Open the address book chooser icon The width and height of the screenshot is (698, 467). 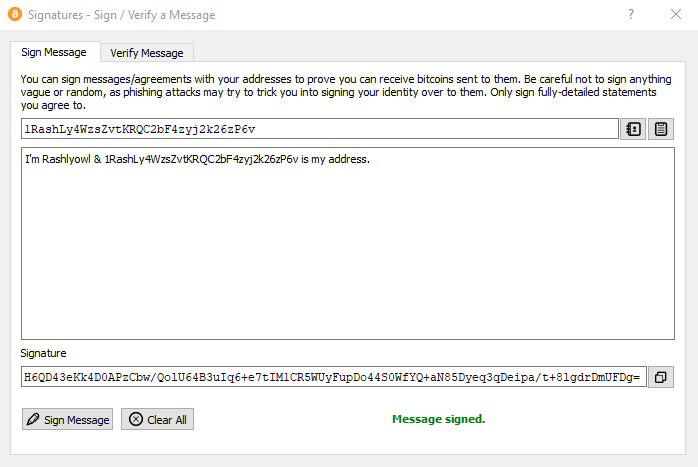[x=633, y=129]
